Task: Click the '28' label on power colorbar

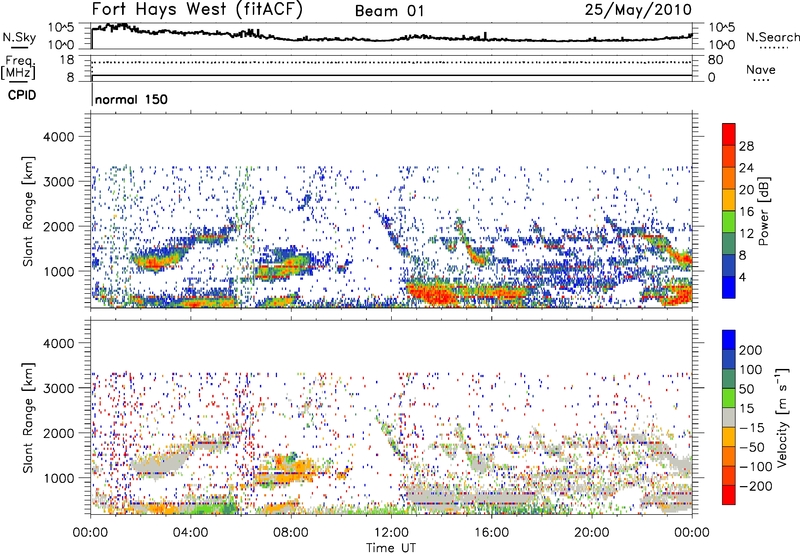Action: tap(746, 146)
